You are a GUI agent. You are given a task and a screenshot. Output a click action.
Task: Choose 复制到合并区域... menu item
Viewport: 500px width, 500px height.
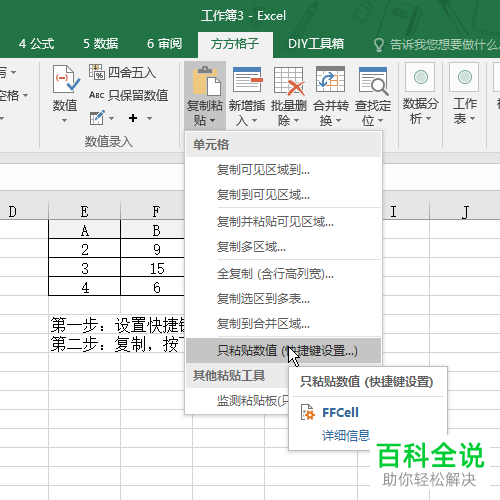(283, 324)
